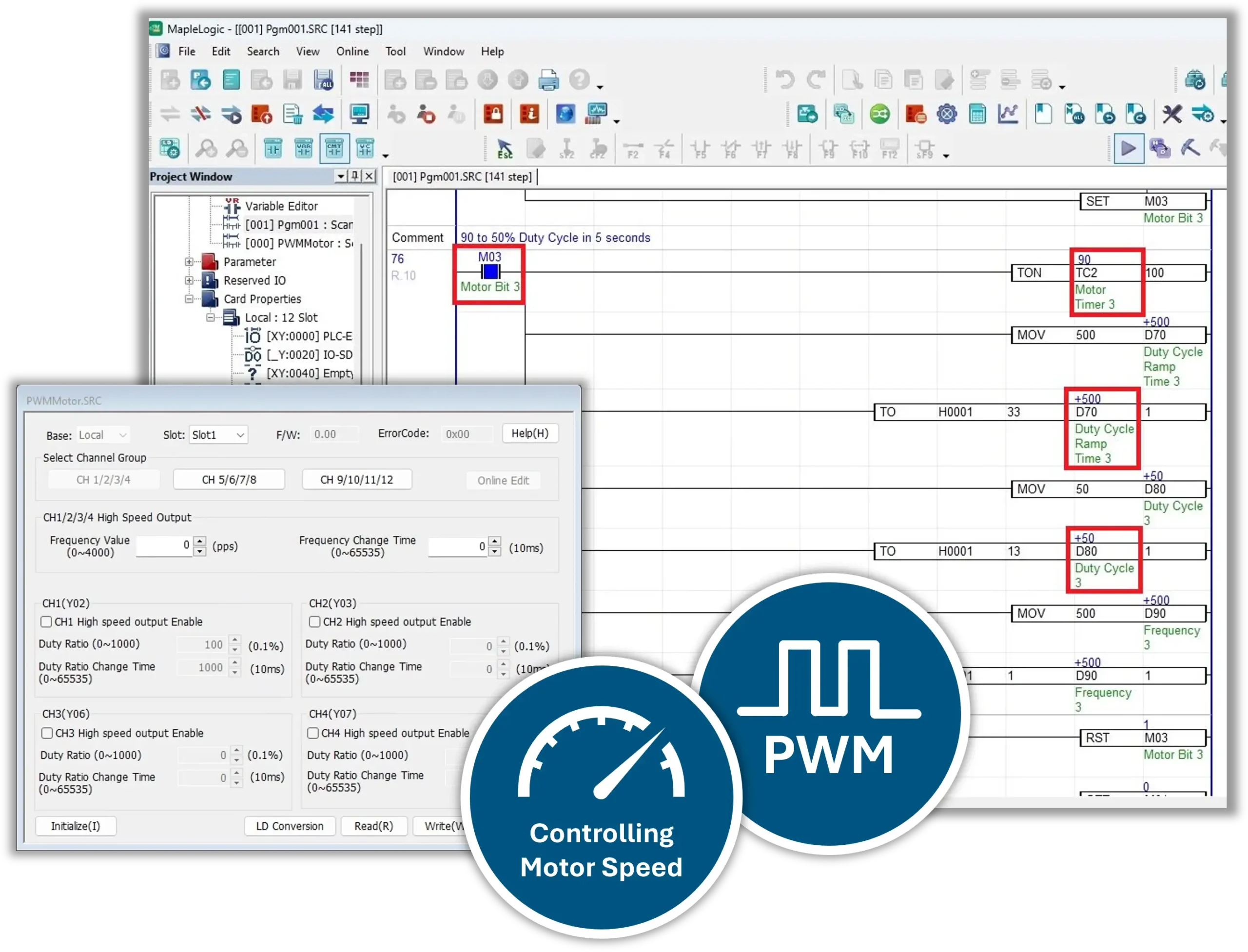Click the purple grid cross-reference icon
This screenshot has height=952, width=1248.
(359, 80)
